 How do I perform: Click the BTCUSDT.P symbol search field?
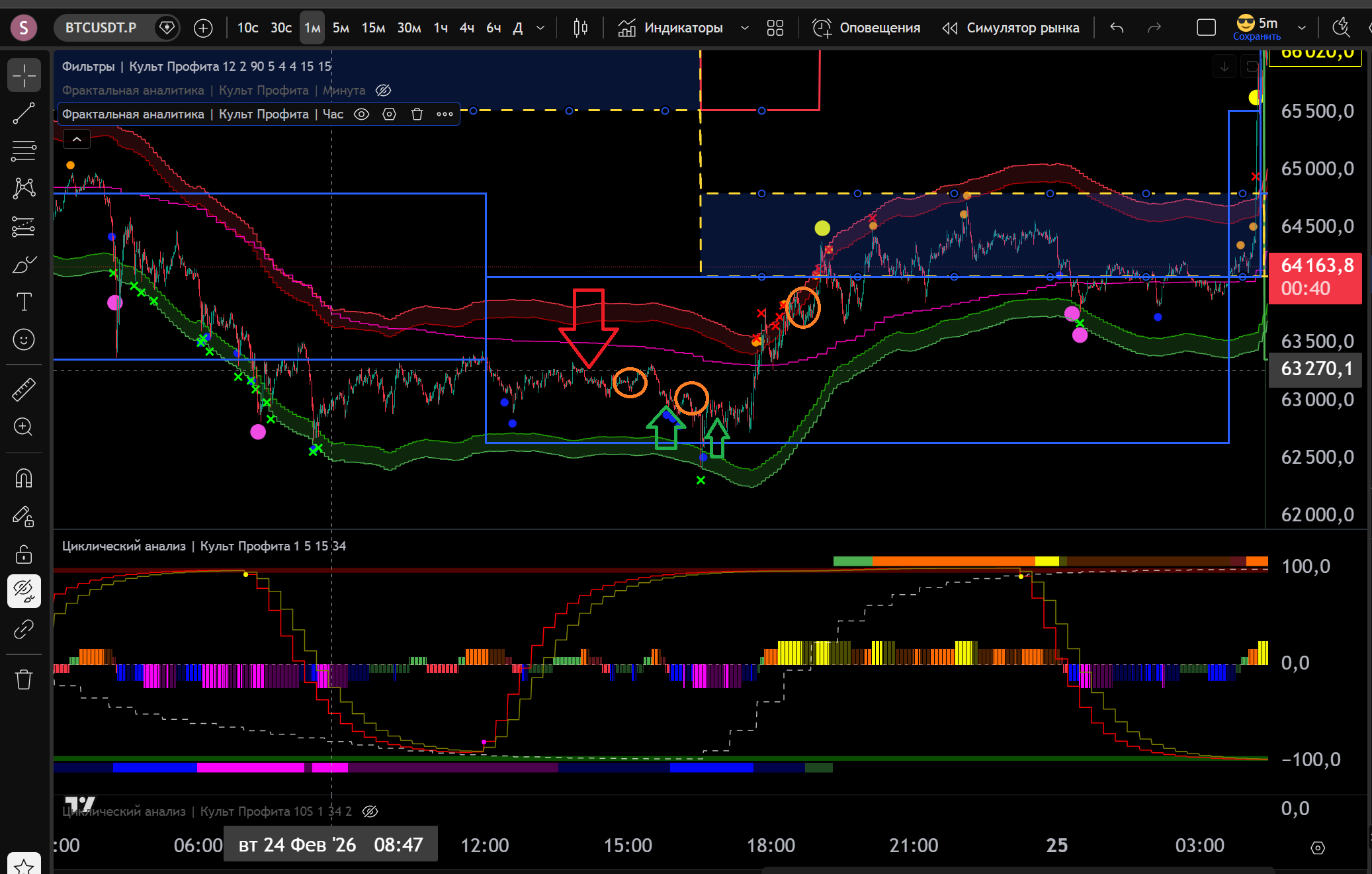(101, 28)
